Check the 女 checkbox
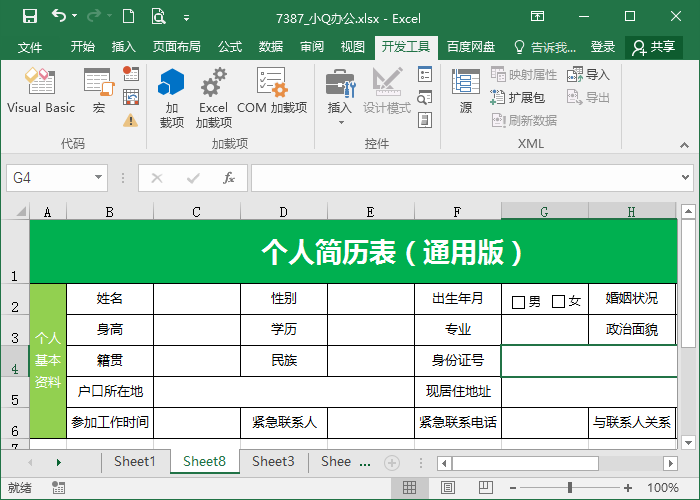The image size is (700, 500). tap(558, 302)
